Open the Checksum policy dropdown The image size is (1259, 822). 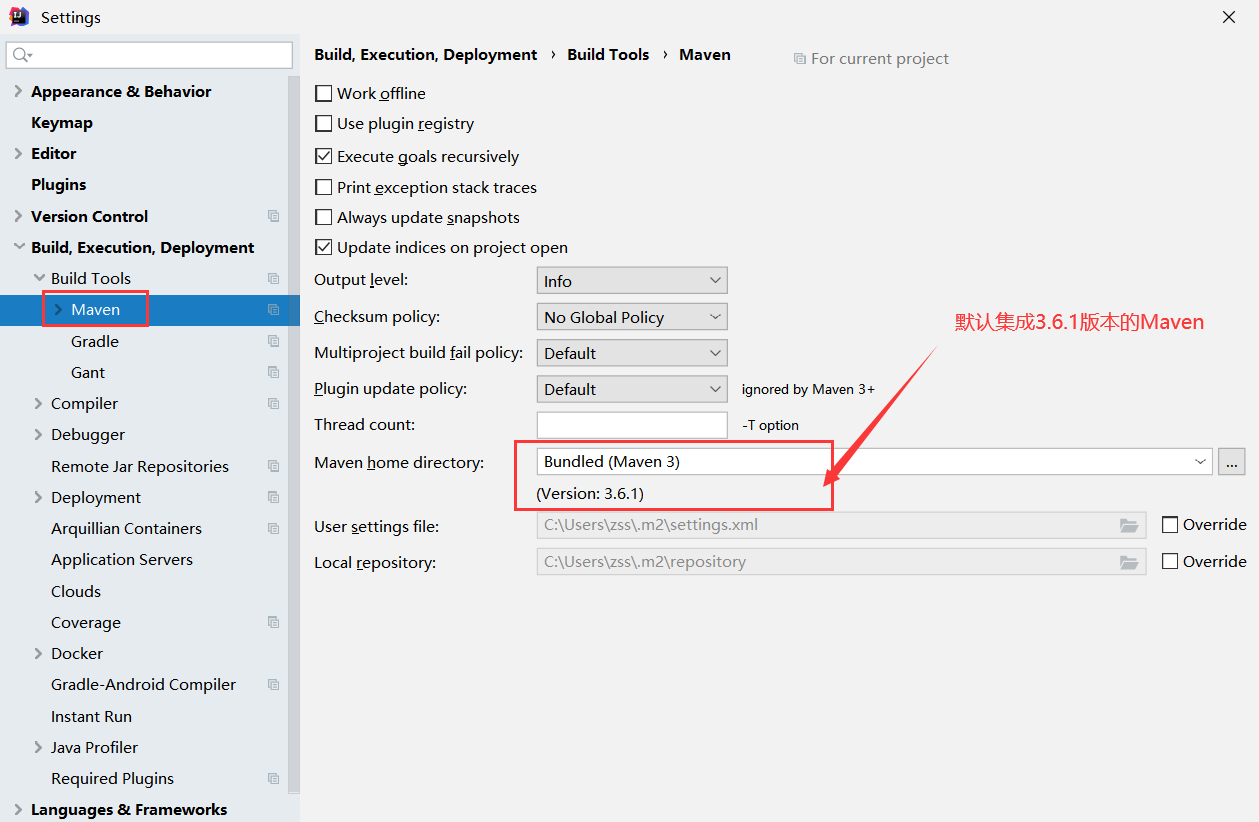[632, 317]
